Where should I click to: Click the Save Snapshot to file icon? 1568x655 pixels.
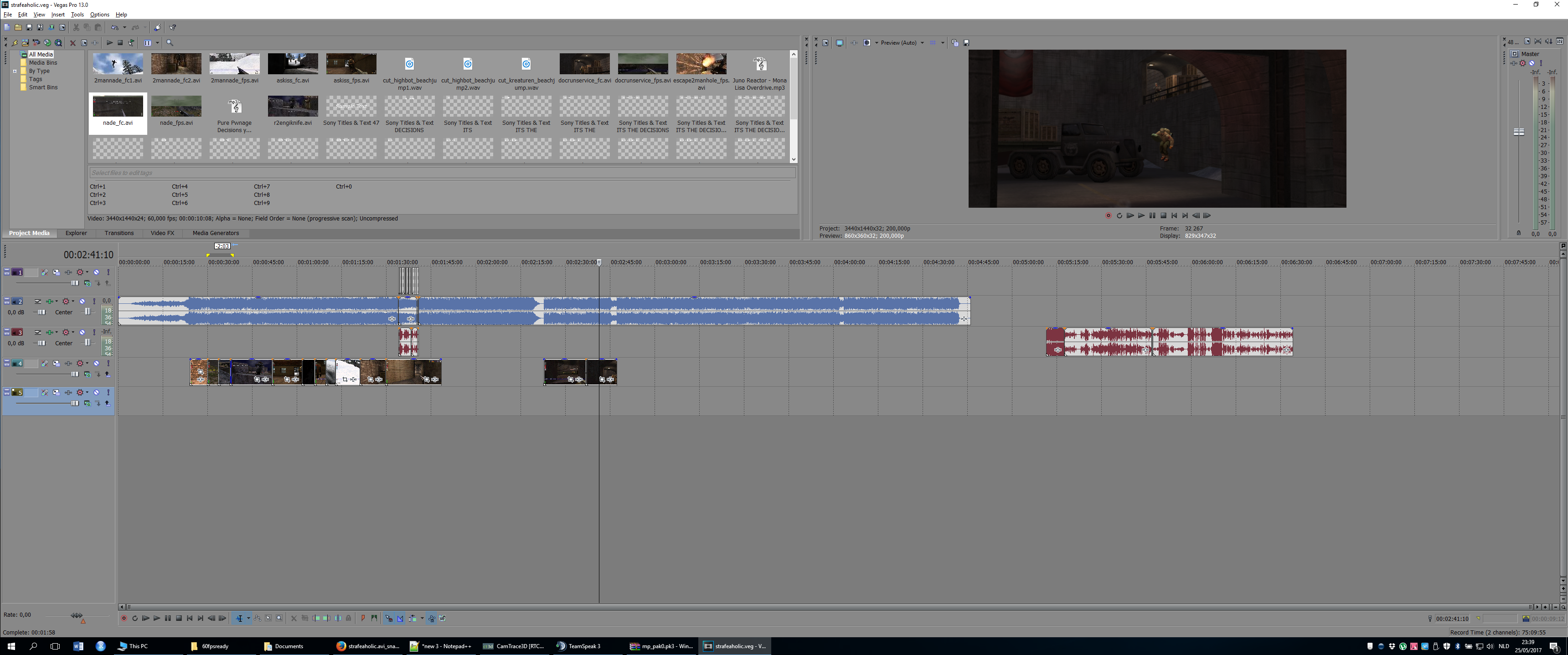tap(967, 42)
